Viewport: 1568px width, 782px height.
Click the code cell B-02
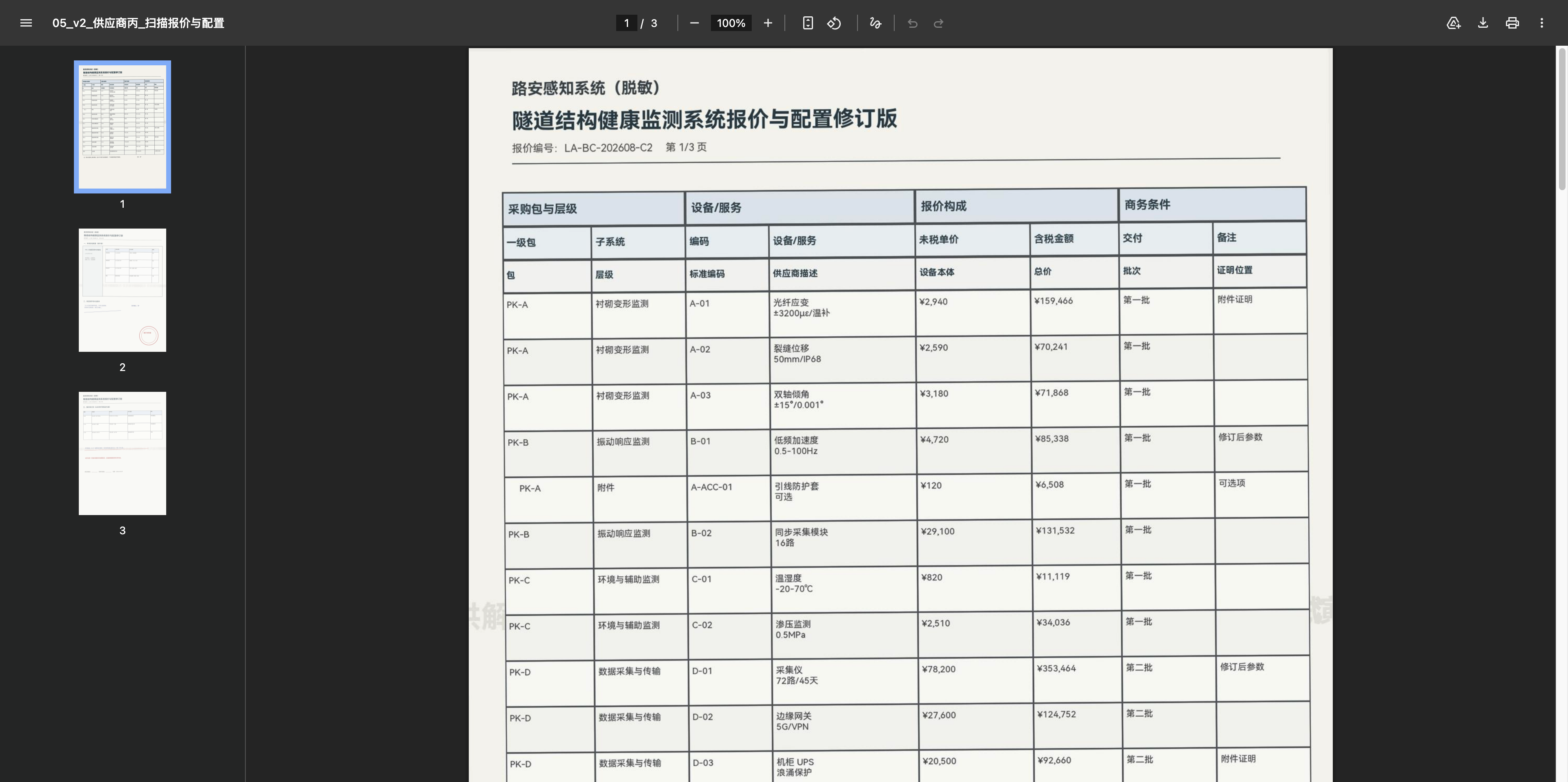tap(701, 533)
